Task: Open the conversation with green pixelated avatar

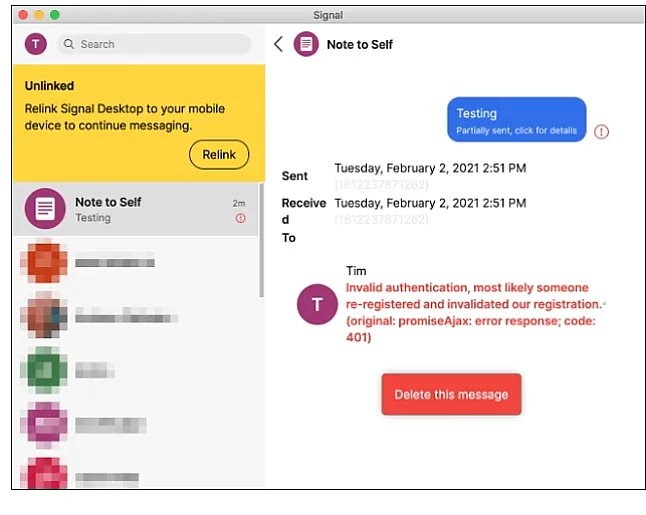Action: (x=136, y=370)
